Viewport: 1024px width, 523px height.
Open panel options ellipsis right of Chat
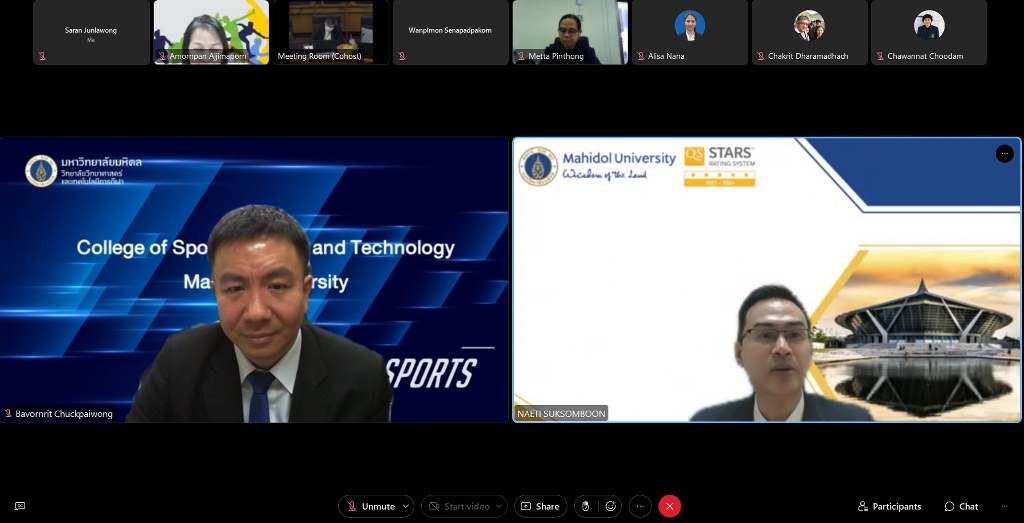coord(1004,506)
